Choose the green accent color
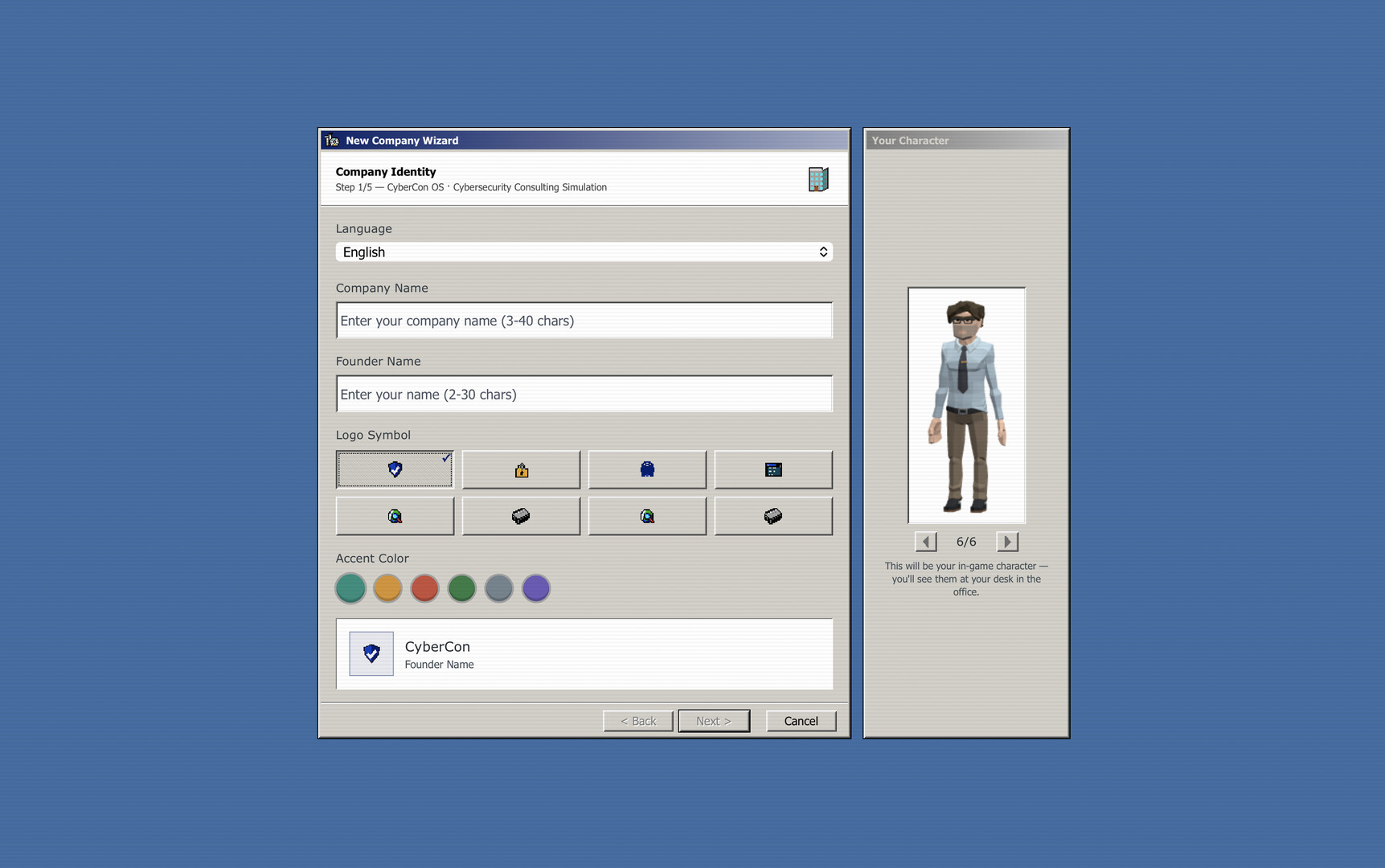This screenshot has height=868, width=1385. pyautogui.click(x=462, y=588)
